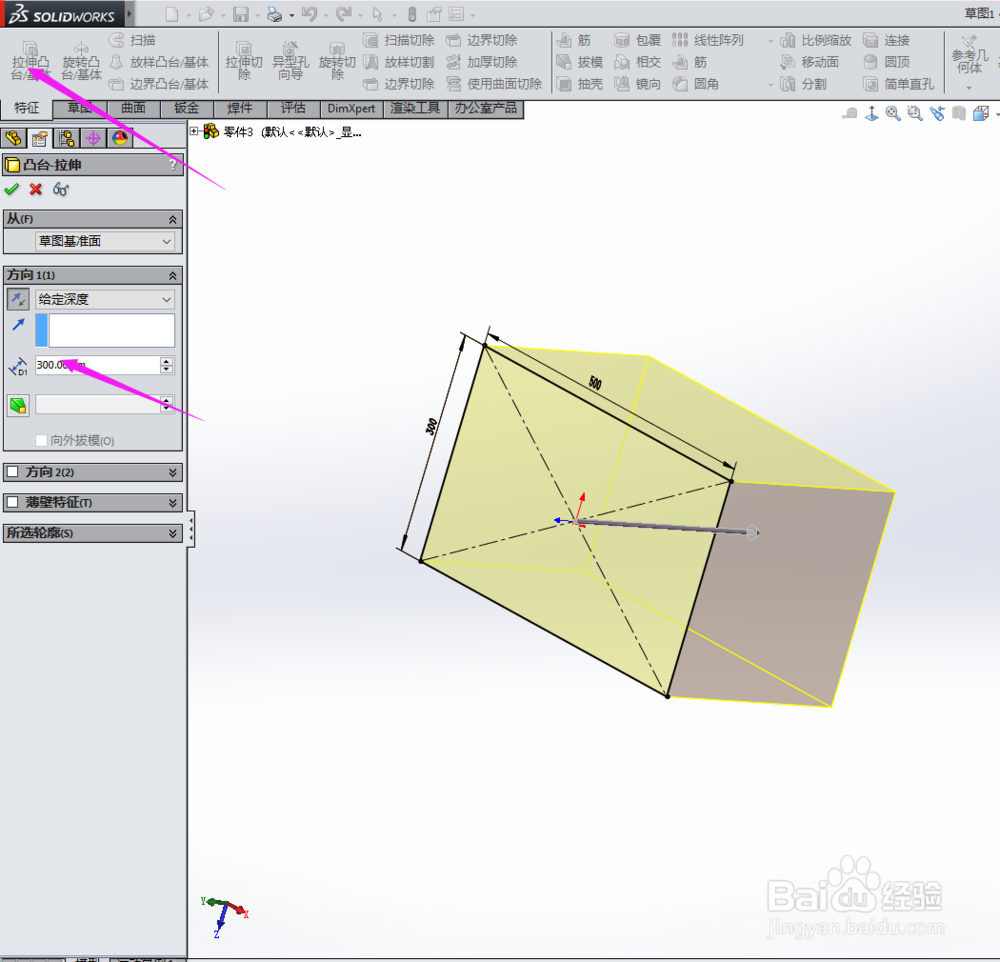Open the PropertyManager panel tab
1000x962 pixels.
pyautogui.click(x=40, y=138)
